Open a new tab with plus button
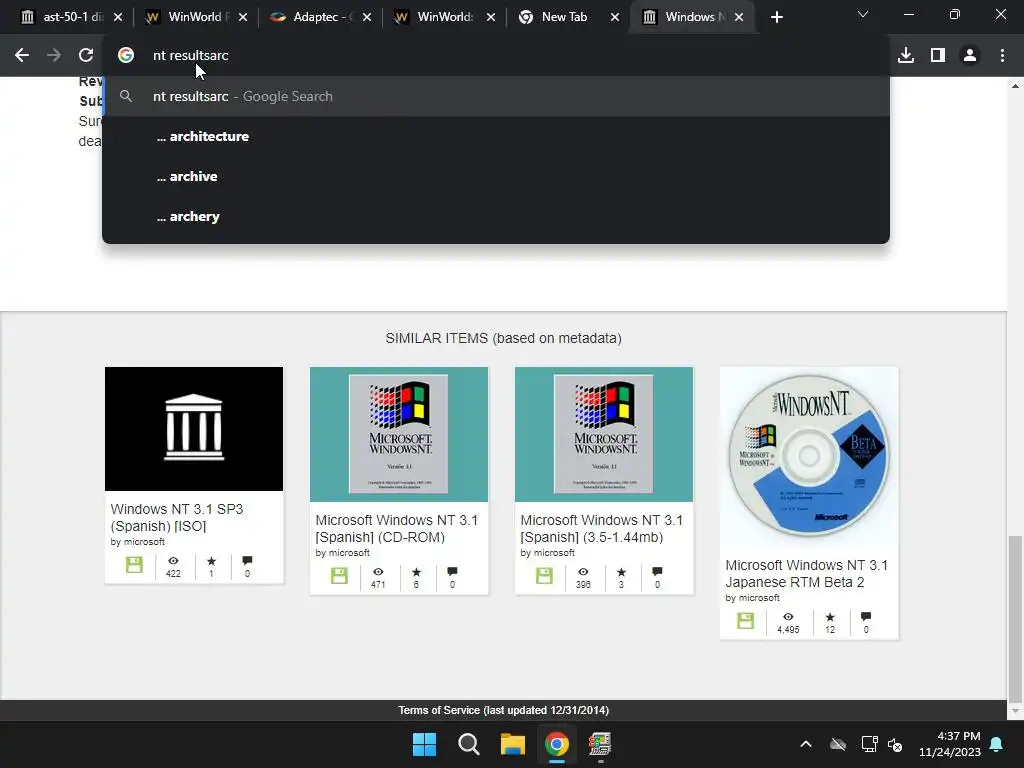 776,17
